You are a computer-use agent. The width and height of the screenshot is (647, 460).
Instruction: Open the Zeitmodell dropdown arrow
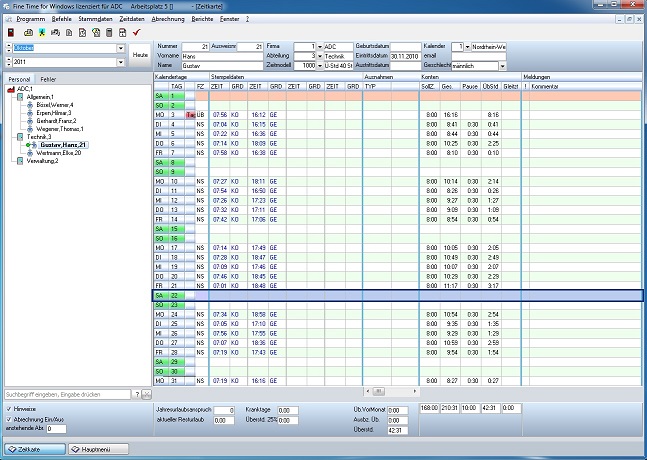coord(320,66)
